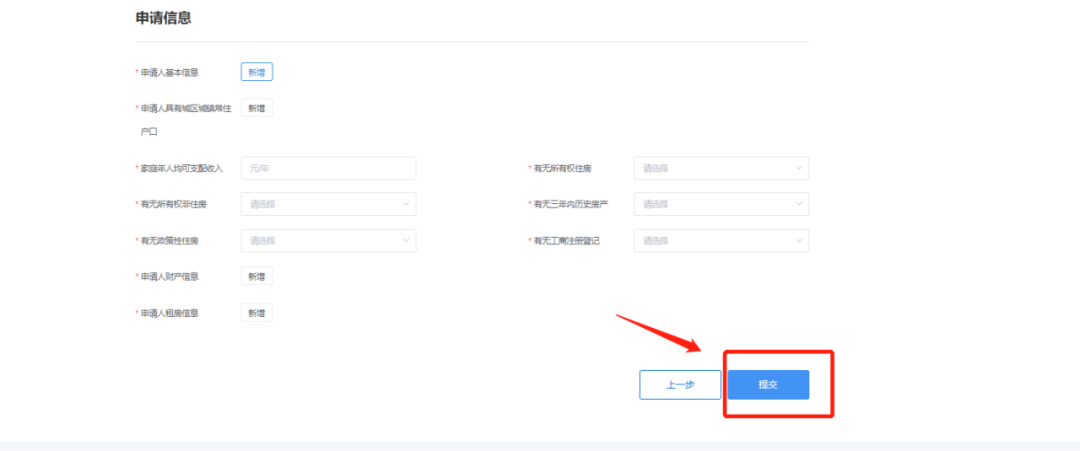Click the 有无工商注册登记 label text
The height and width of the screenshot is (451, 1080).
567,241
